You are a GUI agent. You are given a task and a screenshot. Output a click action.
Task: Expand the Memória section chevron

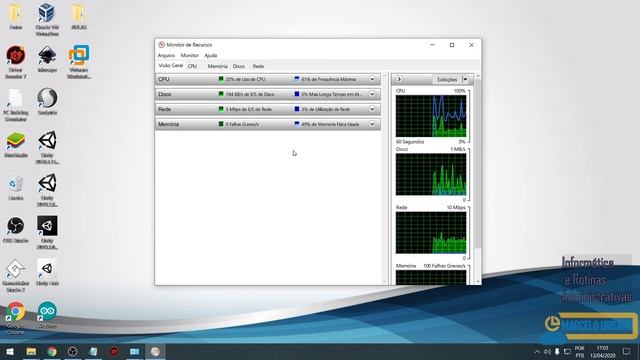tap(372, 124)
